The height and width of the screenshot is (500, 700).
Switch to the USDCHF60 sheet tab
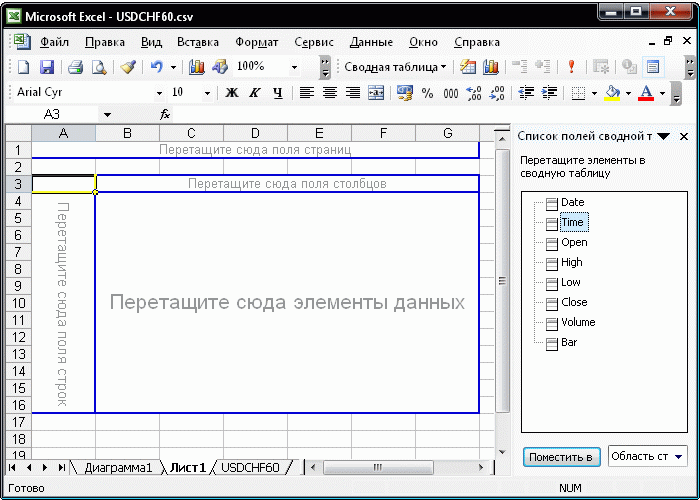250,467
